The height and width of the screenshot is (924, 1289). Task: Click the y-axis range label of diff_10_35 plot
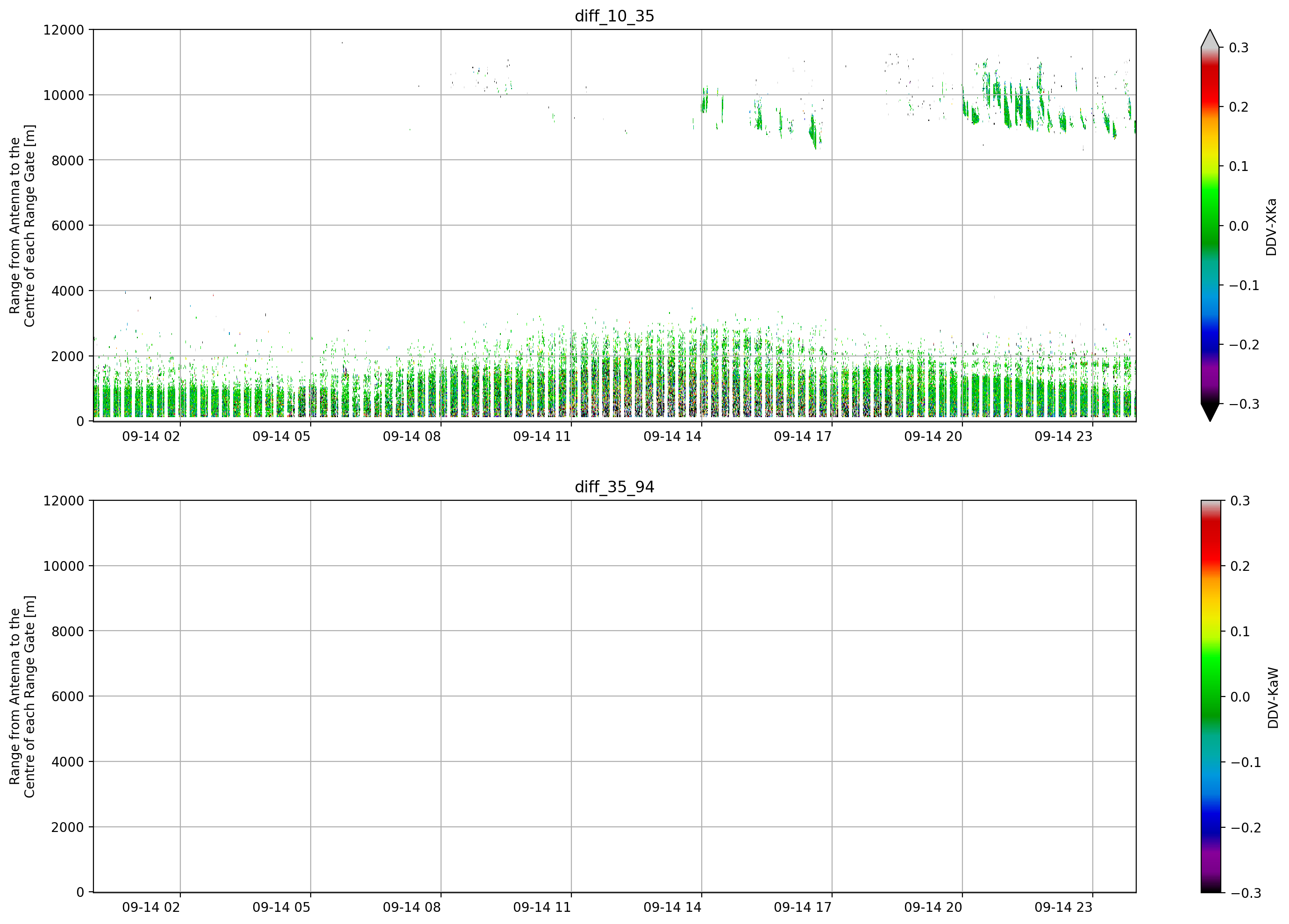[22, 226]
